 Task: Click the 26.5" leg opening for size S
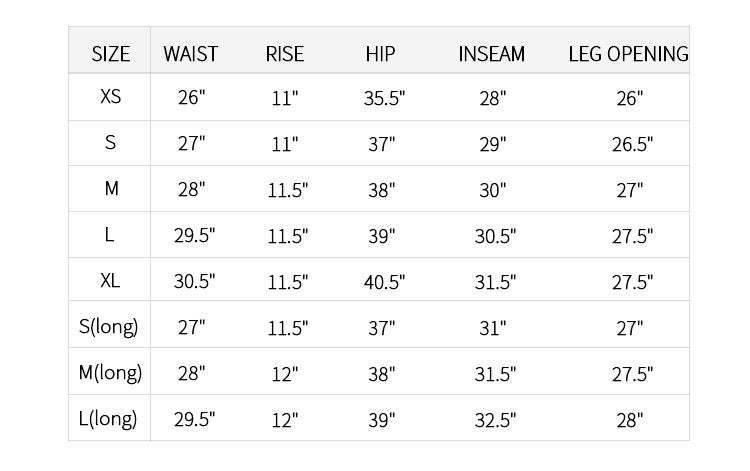632,144
